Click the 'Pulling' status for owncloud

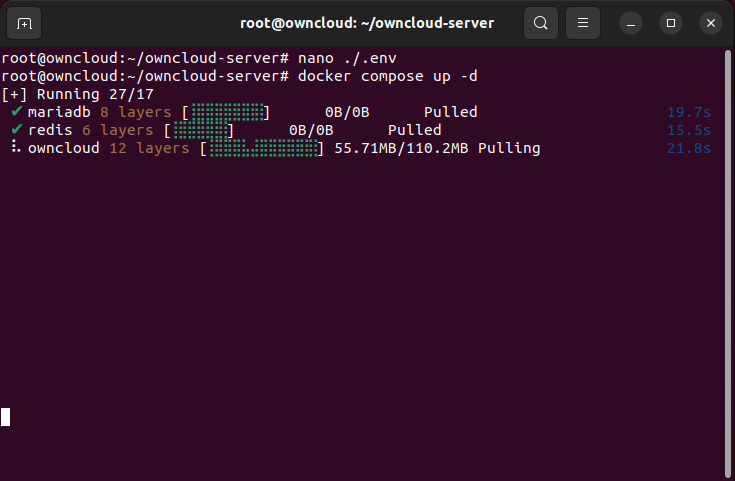point(509,148)
